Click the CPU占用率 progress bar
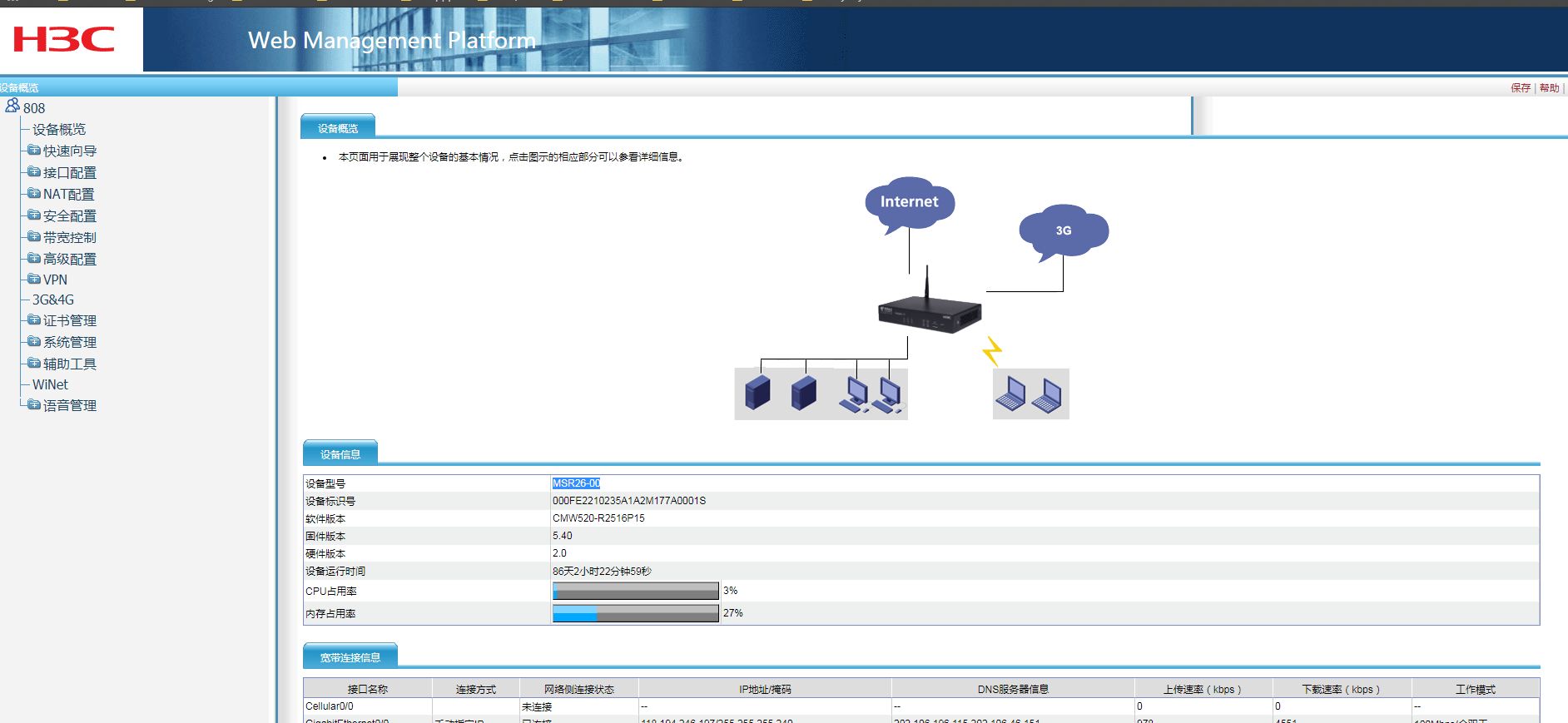The height and width of the screenshot is (723, 1568). click(636, 591)
